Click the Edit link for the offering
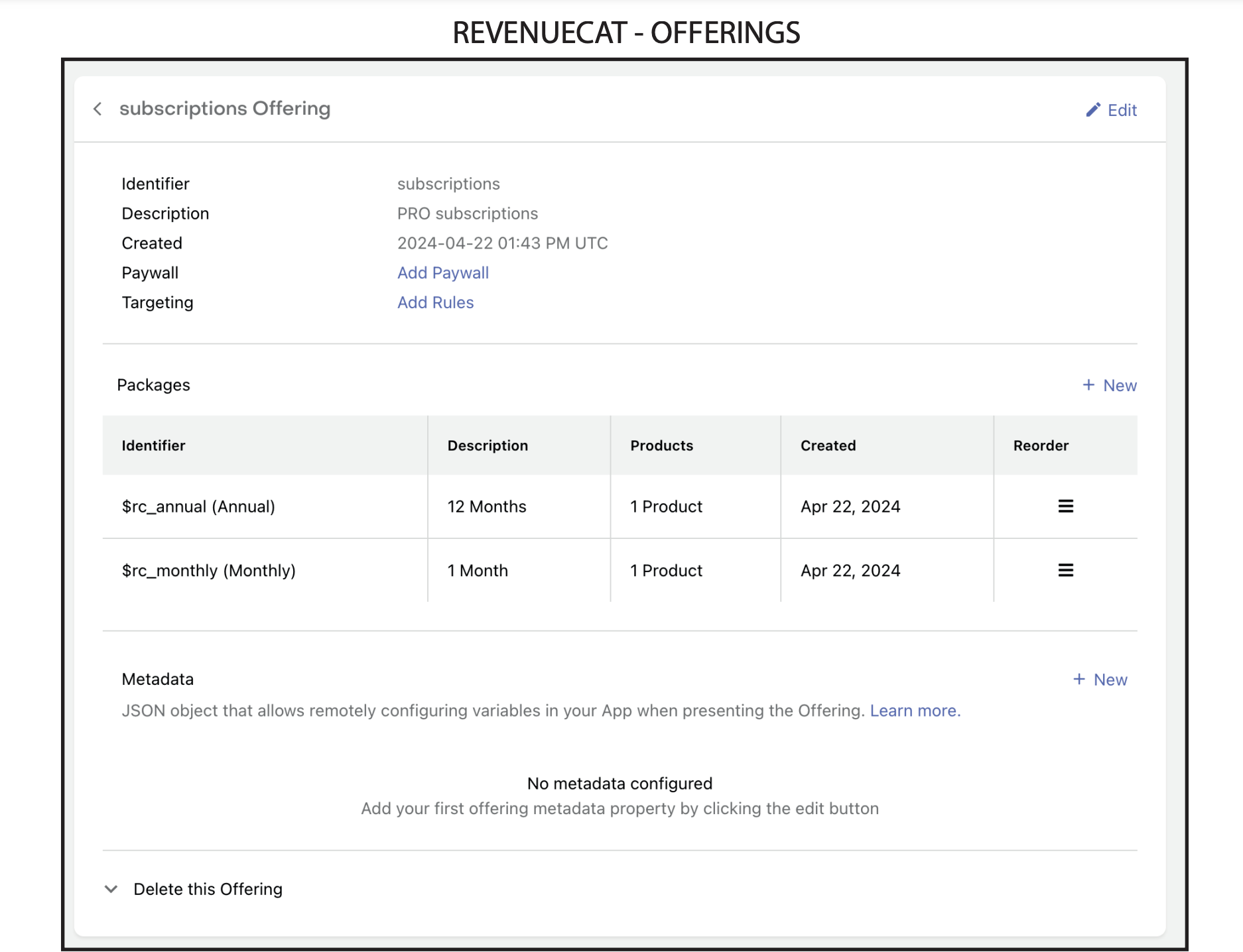 click(1122, 110)
